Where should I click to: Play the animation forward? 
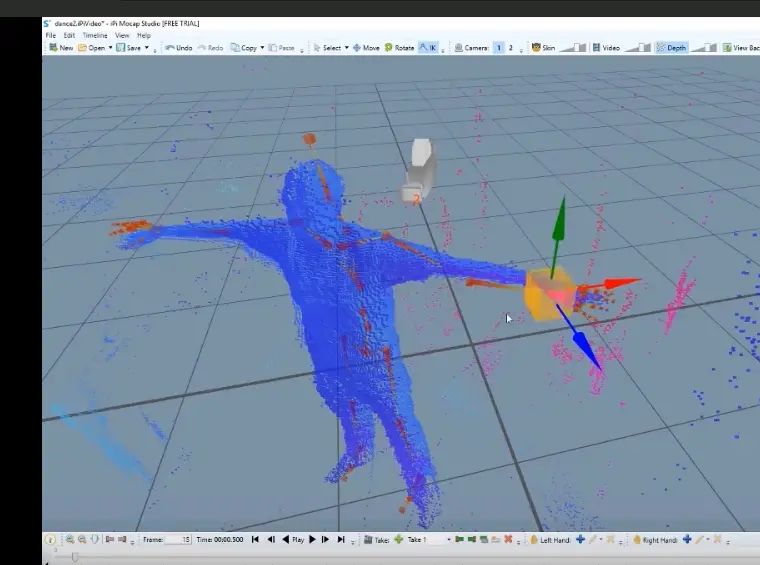(312, 539)
